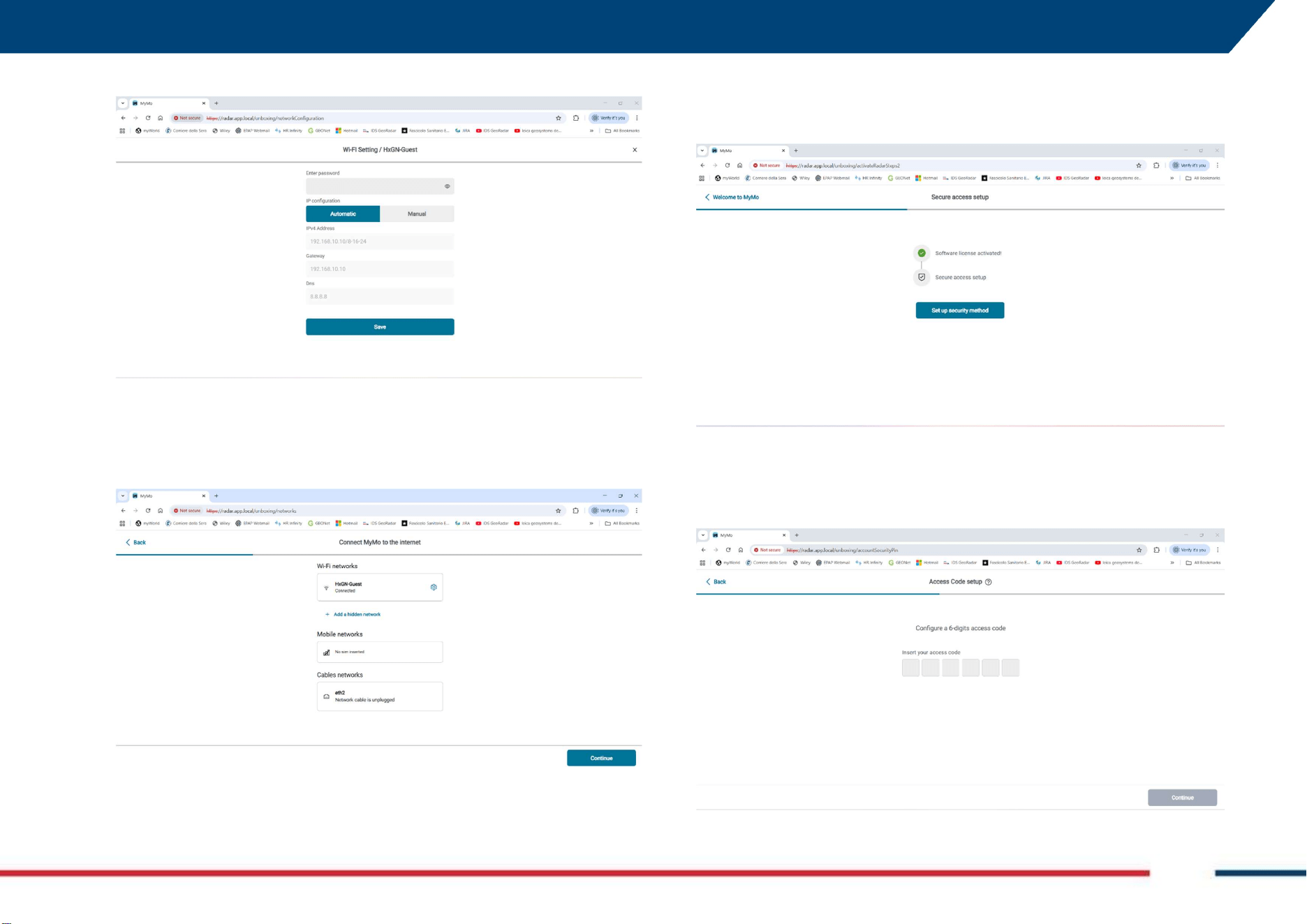Open tab search dropdown in Secure access setup window
The image size is (1307, 924).
click(702, 151)
